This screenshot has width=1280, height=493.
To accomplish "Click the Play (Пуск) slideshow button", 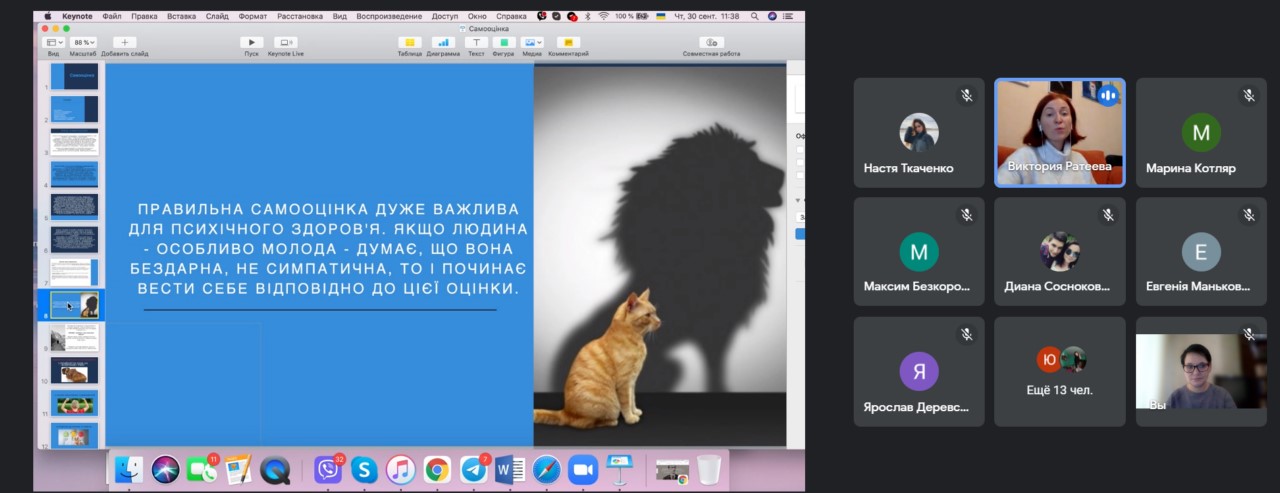I will (x=251, y=42).
